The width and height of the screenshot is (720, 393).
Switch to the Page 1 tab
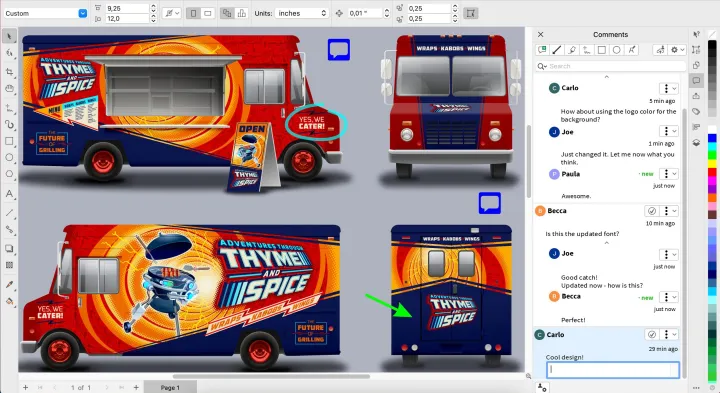[x=170, y=387]
